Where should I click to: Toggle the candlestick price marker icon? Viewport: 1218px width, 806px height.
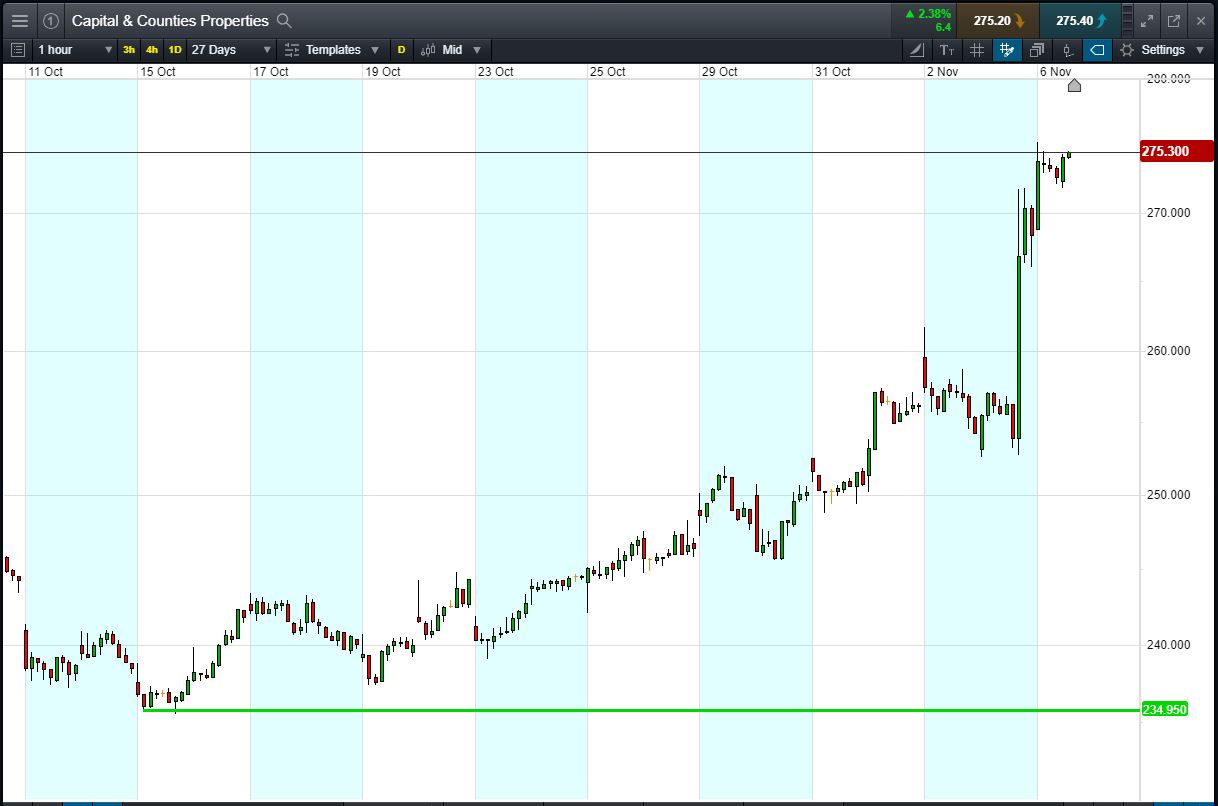1067,49
